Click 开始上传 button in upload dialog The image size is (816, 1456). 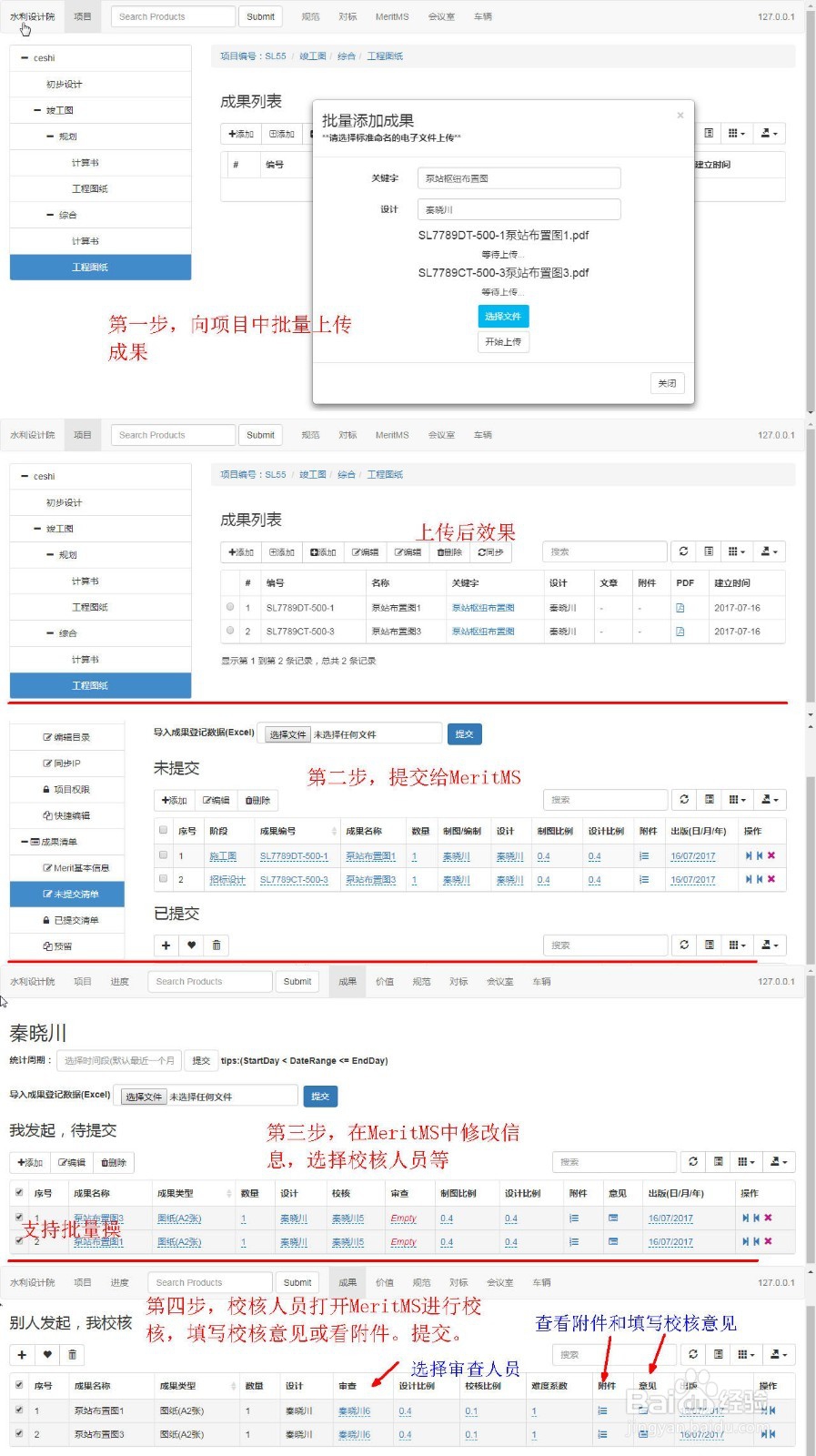click(x=503, y=342)
